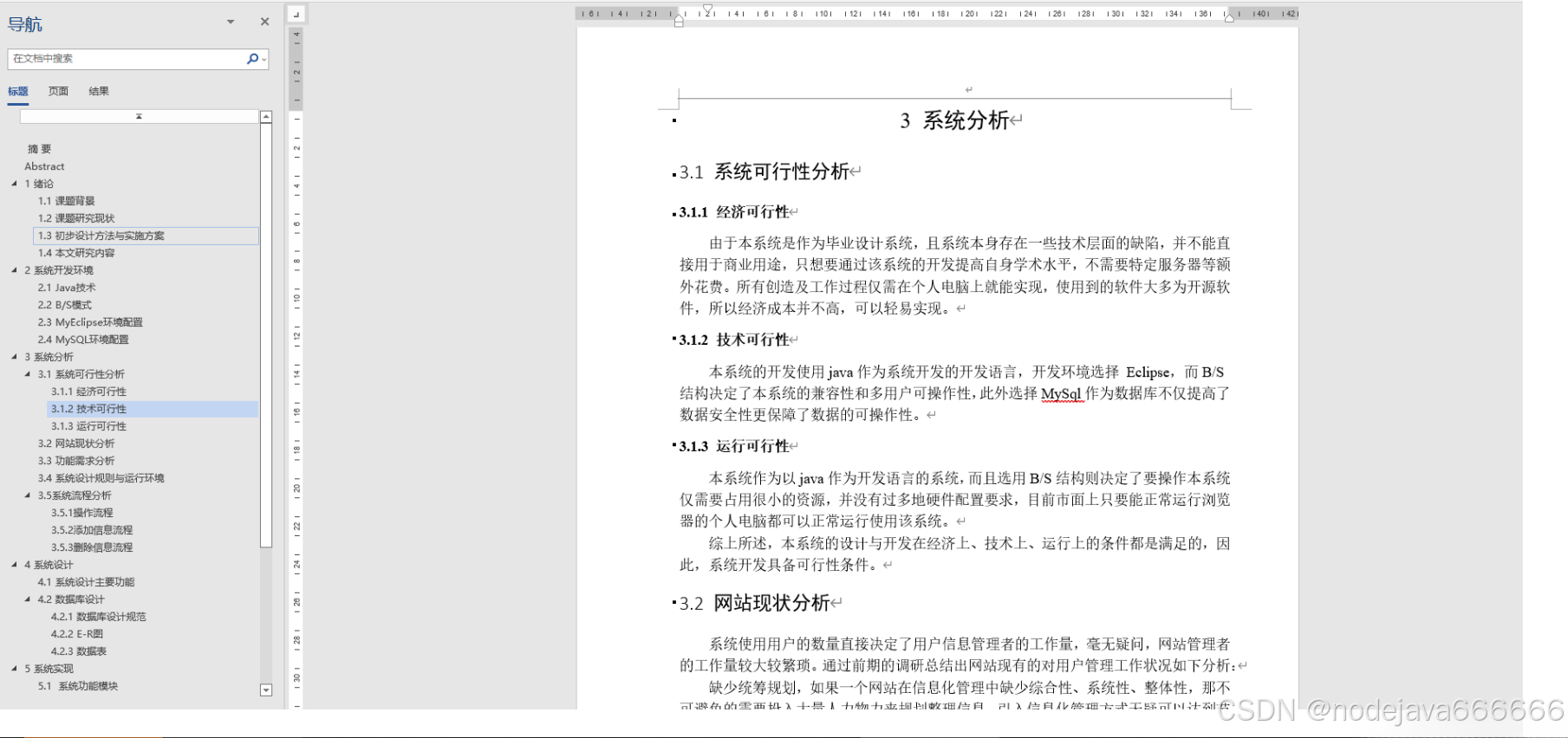Image resolution: width=1568 pixels, height=738 pixels.
Task: Click heading 3.1.1 经济可行性 in document
Action: (734, 212)
